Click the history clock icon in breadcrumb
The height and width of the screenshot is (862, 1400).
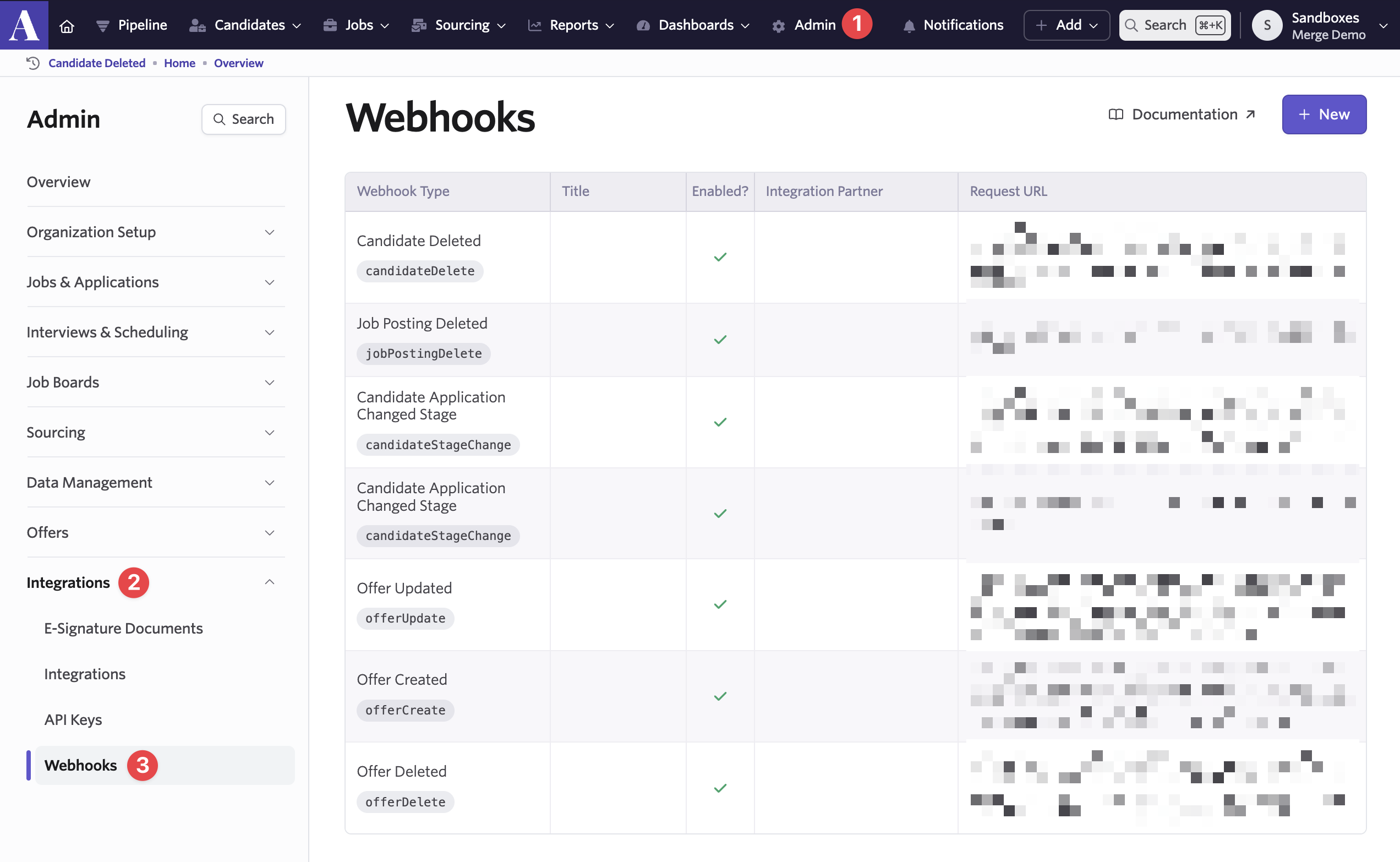[x=33, y=63]
